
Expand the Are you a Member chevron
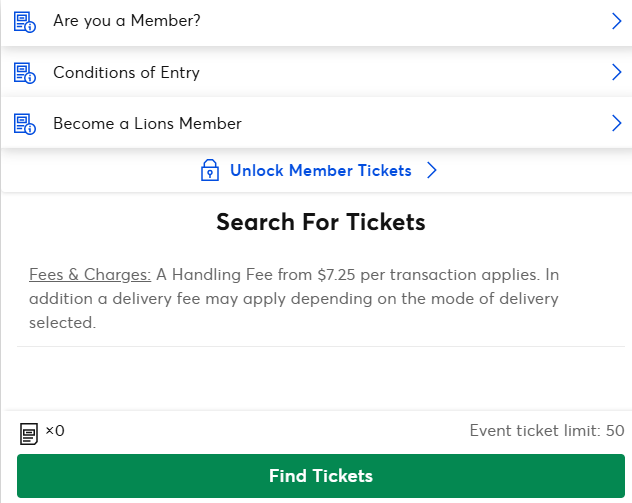click(616, 21)
